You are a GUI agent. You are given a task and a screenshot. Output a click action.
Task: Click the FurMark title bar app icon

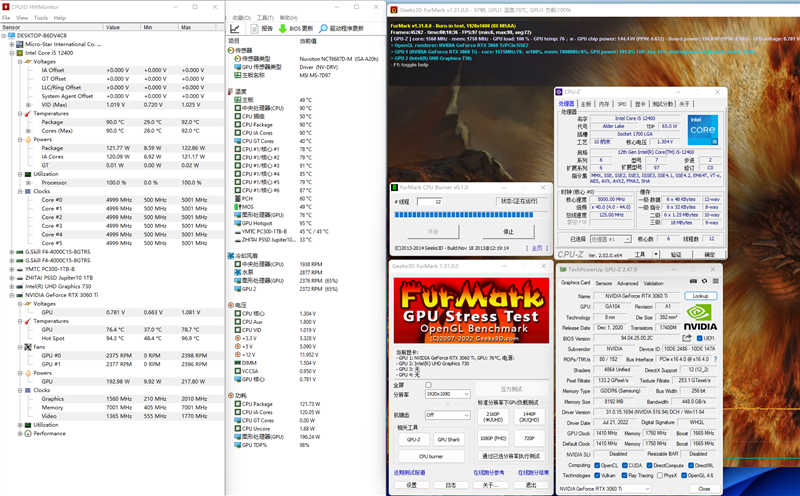coord(394,10)
